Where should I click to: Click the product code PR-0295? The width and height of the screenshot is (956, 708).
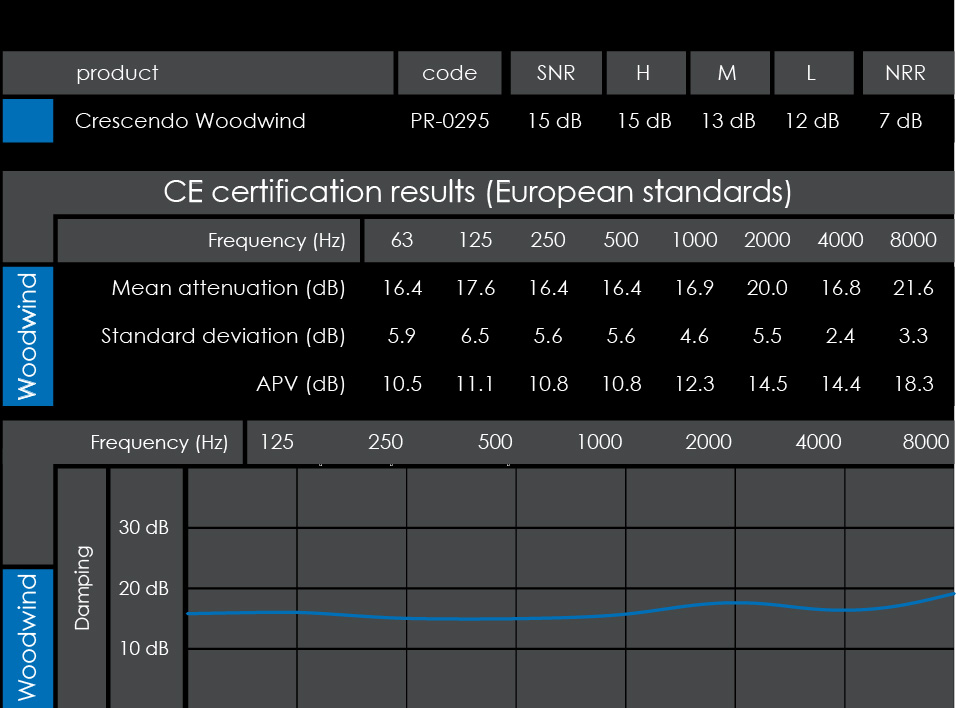[450, 121]
